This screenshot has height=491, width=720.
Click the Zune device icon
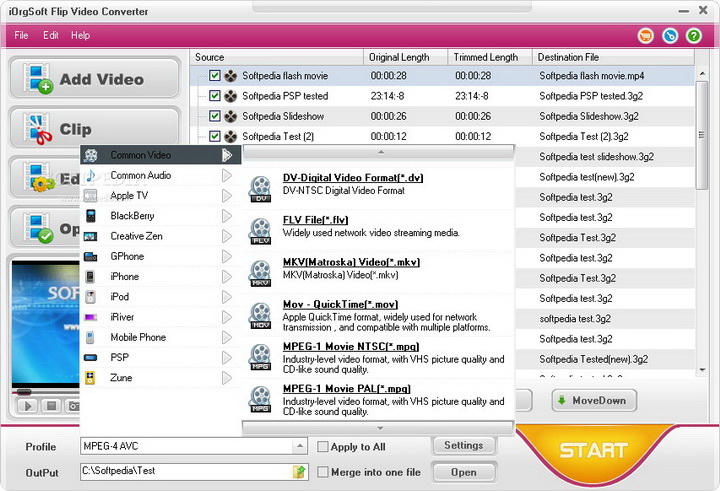coord(90,378)
